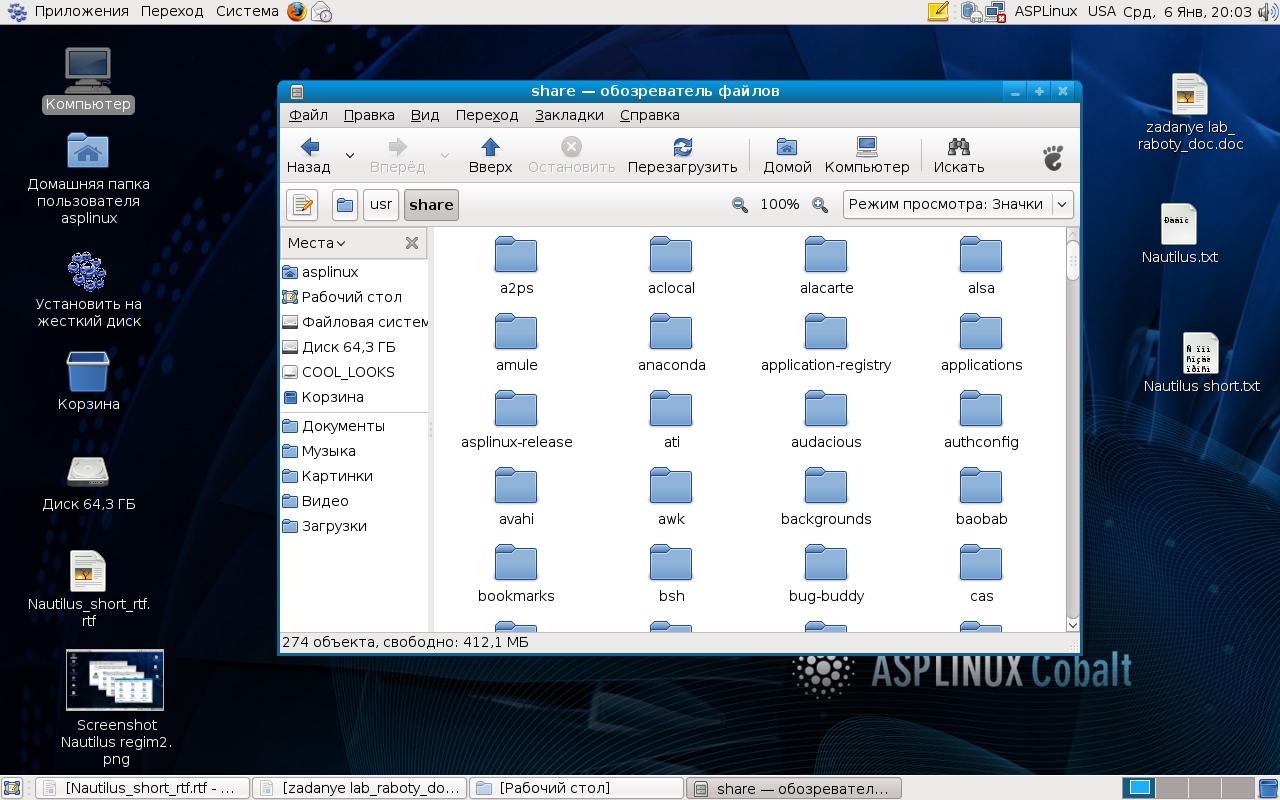Zoom in with the plus magnifier
The width and height of the screenshot is (1280, 800).
820,205
